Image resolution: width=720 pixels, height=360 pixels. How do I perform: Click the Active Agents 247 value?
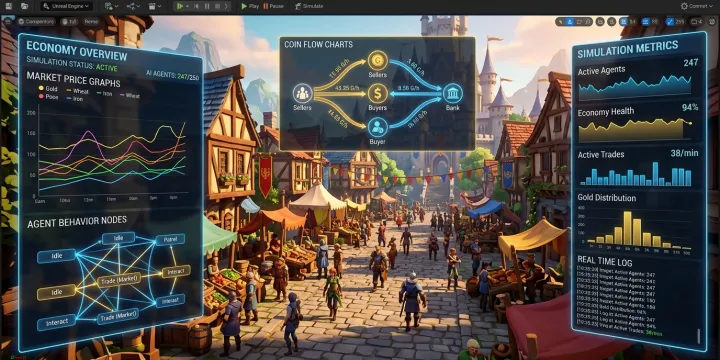691,62
